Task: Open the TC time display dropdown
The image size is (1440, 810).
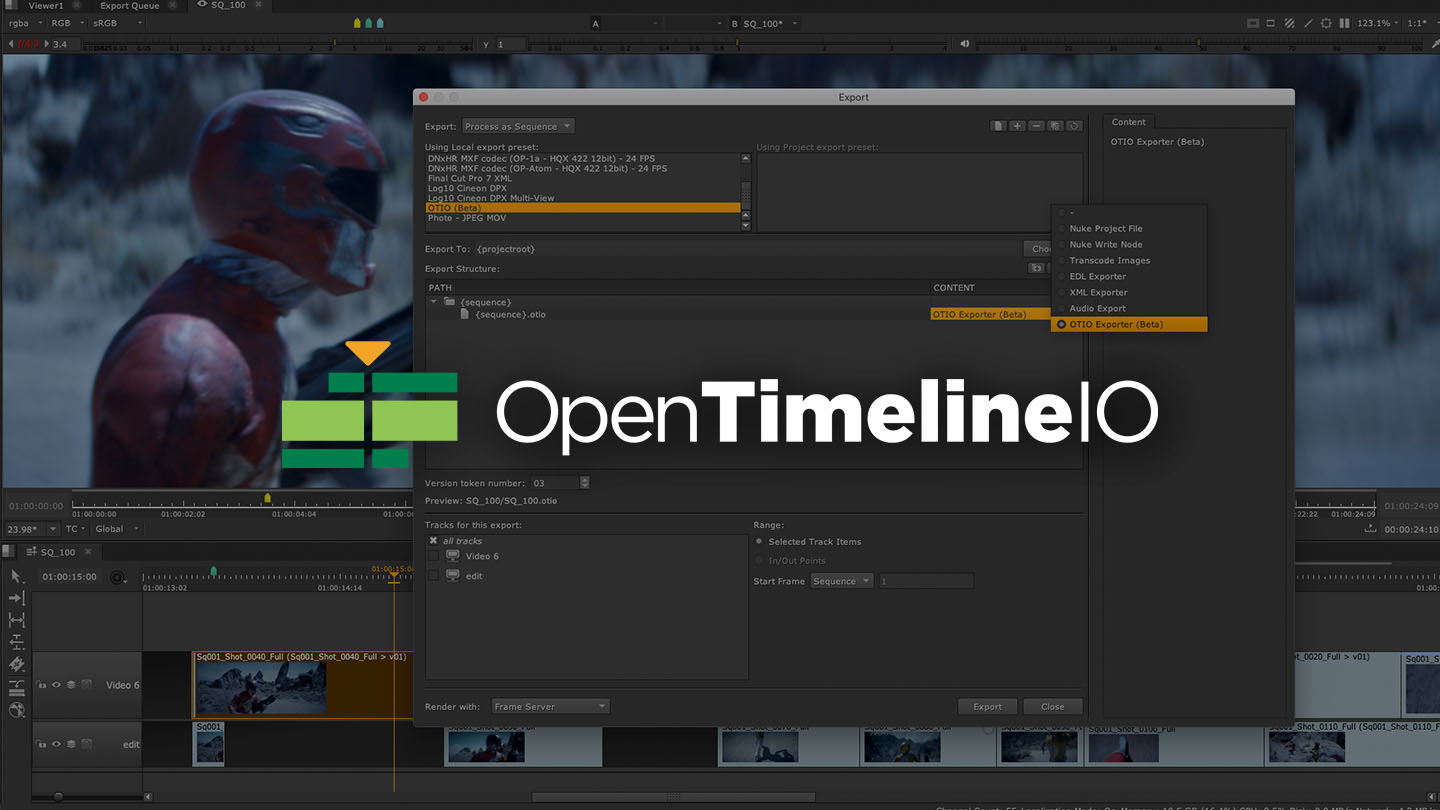Action: click(75, 529)
